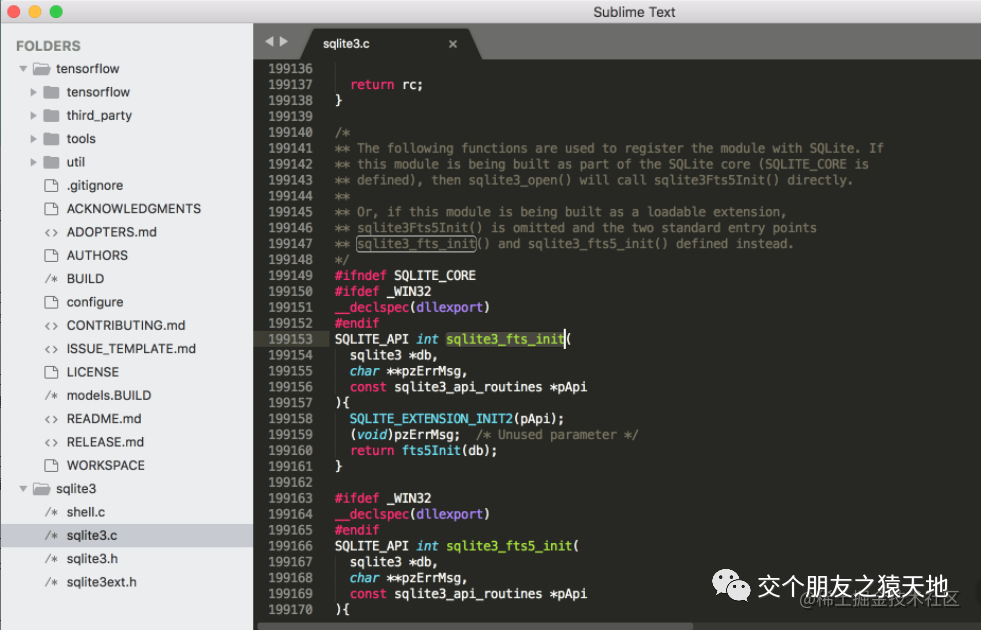The width and height of the screenshot is (981, 630).
Task: Click sqlite3_fts5_init function on line 199166
Action: (x=509, y=546)
